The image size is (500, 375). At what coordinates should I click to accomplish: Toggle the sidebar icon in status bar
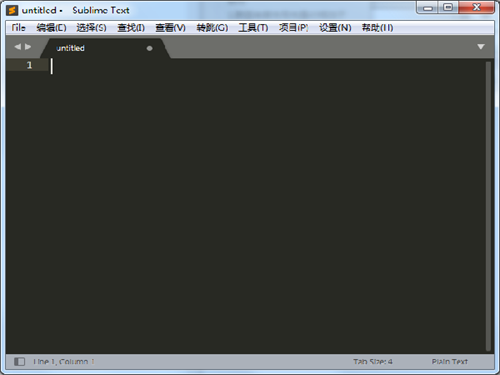tap(19, 361)
